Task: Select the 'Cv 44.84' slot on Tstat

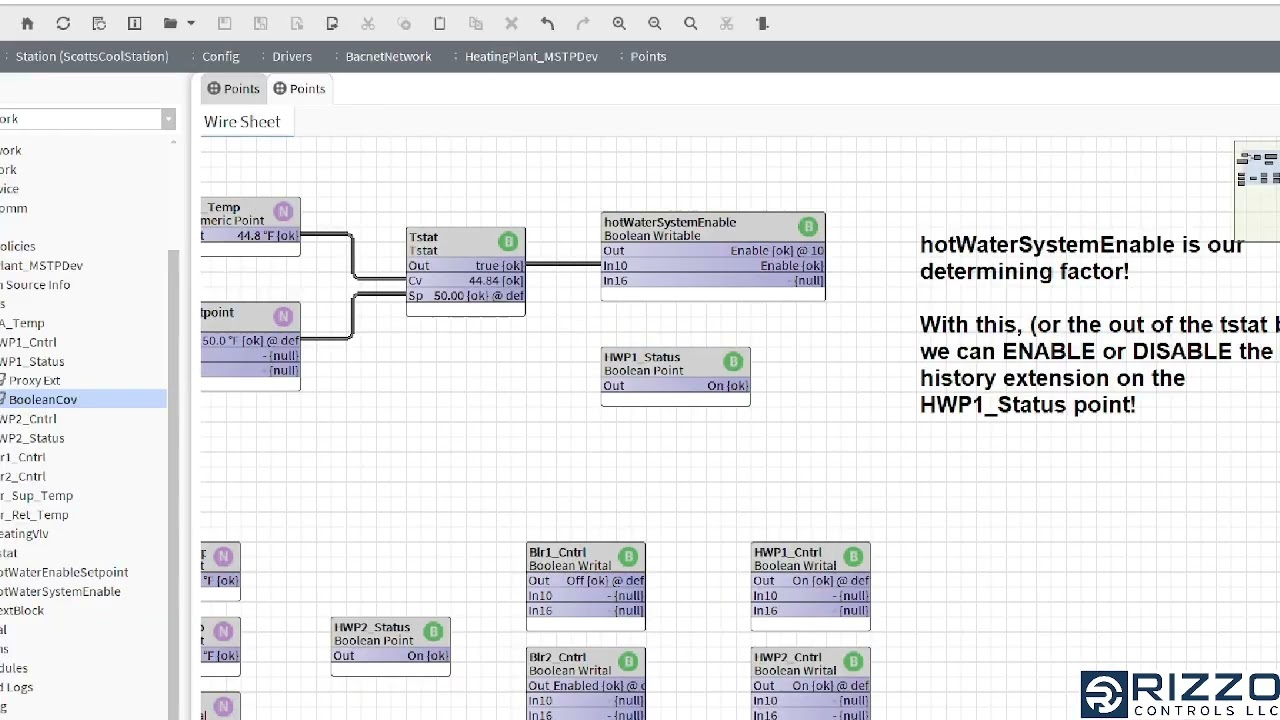Action: (466, 281)
